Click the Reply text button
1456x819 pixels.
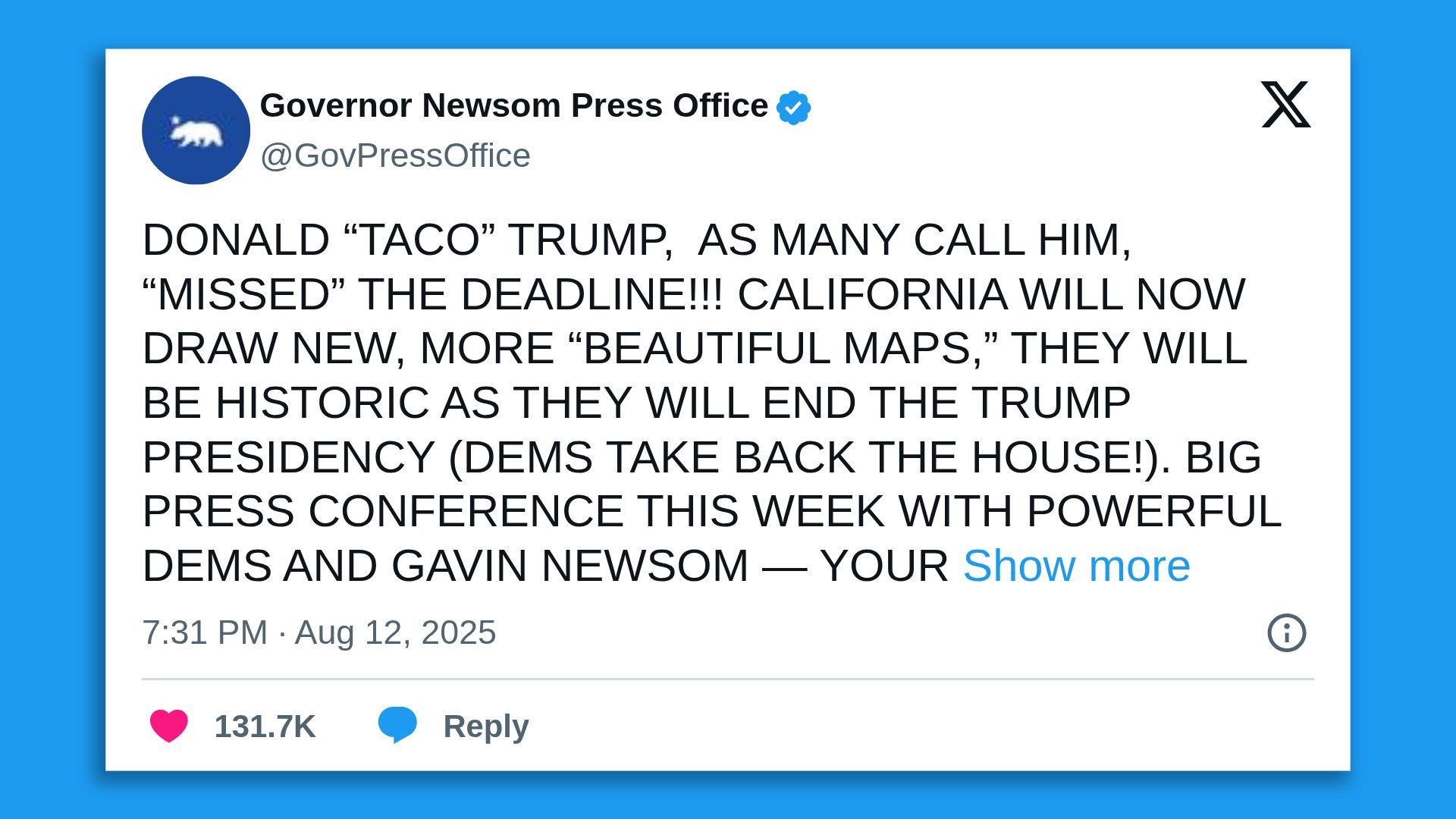pos(486,726)
